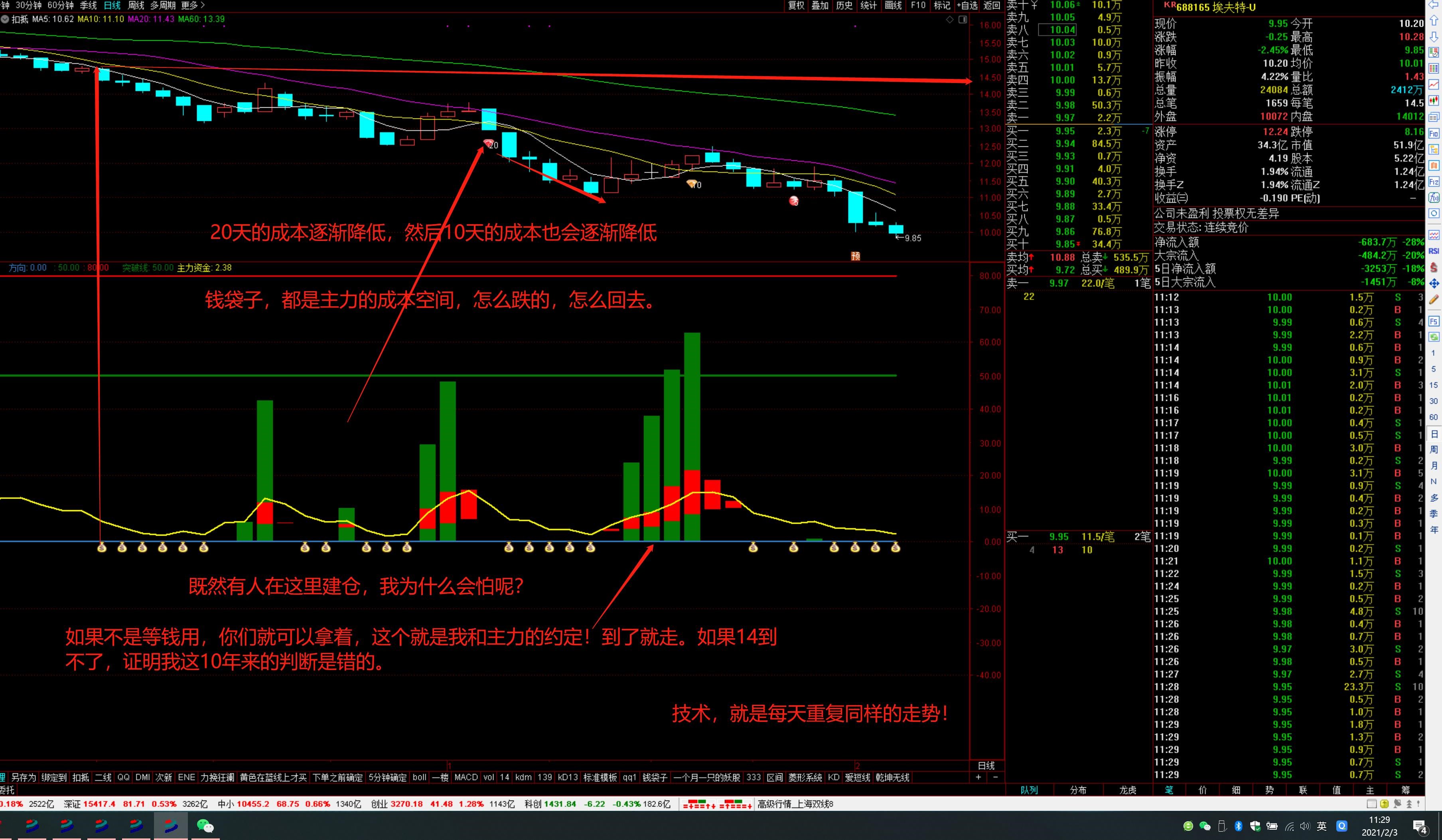Select the 钱袋子 indicator tab
The image size is (1442, 840).
coord(655,777)
